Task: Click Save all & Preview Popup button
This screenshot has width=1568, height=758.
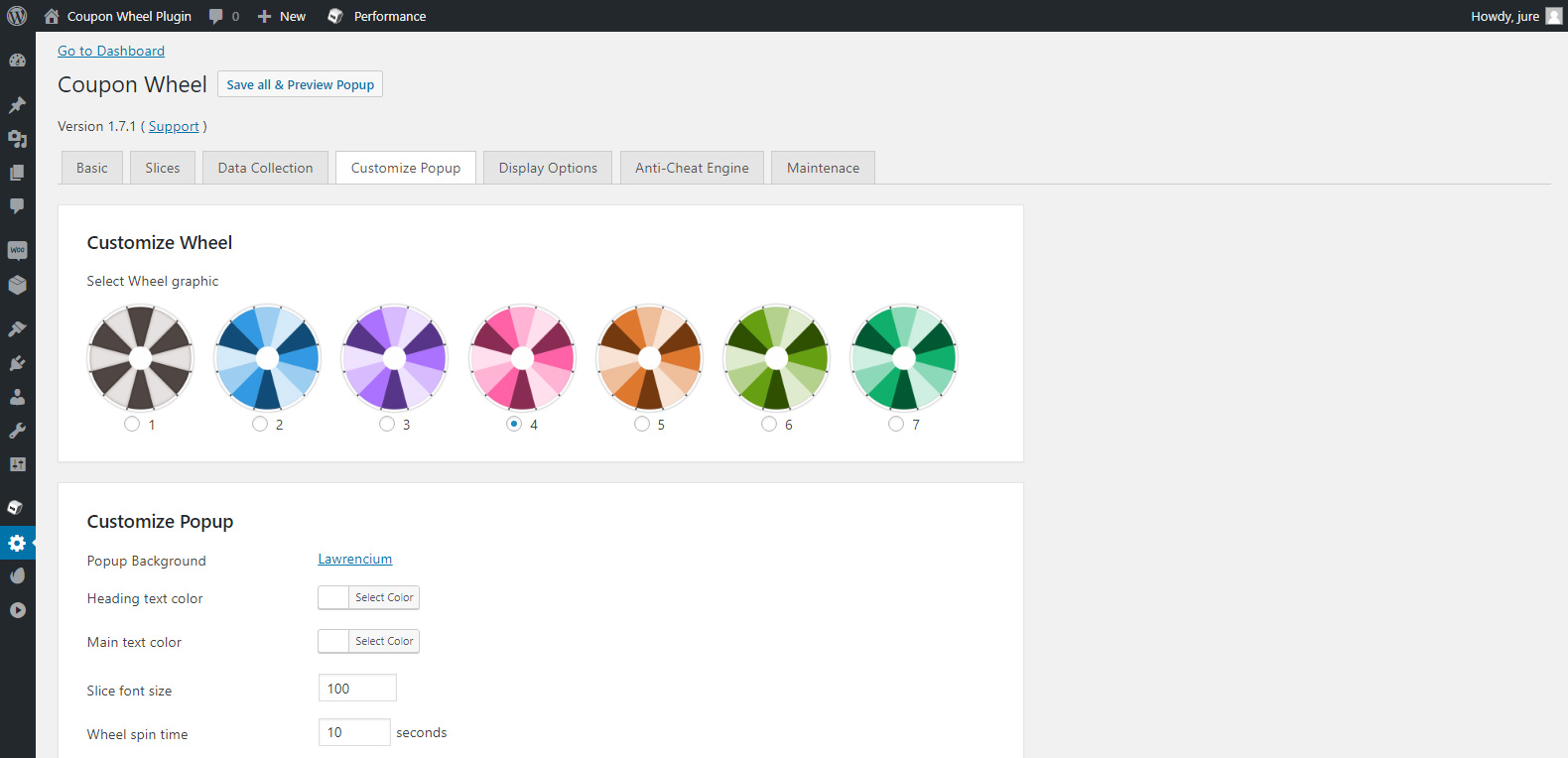Action: coord(300,84)
